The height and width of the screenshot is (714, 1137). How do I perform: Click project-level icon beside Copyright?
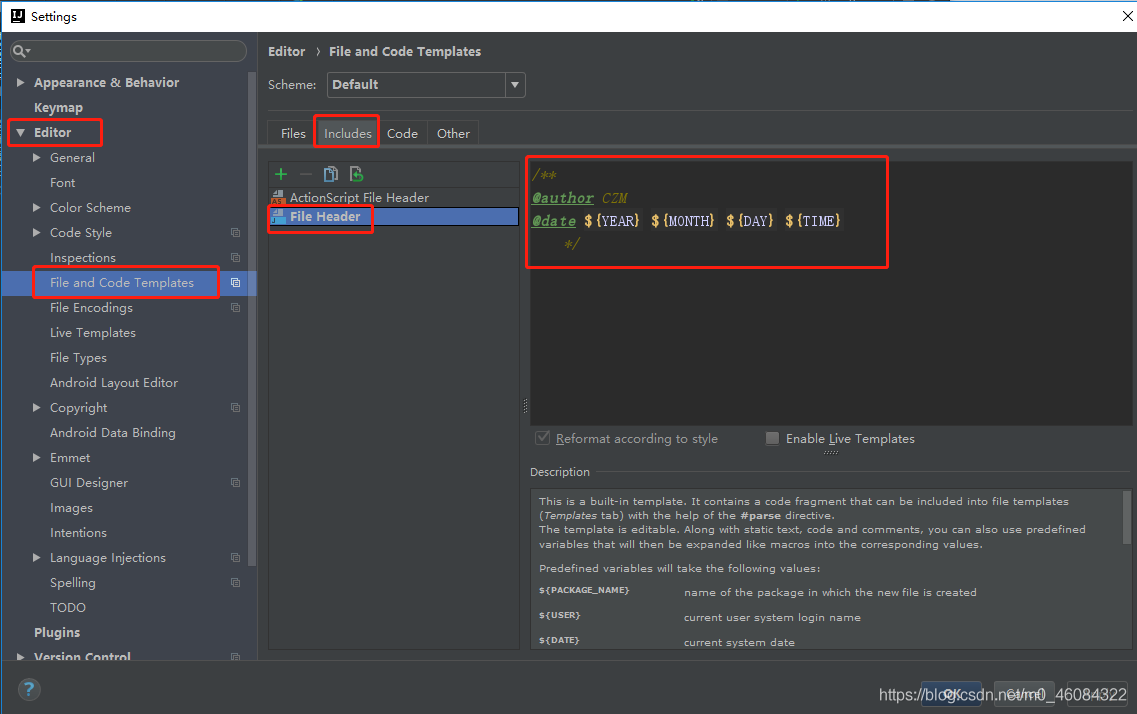pos(236,407)
